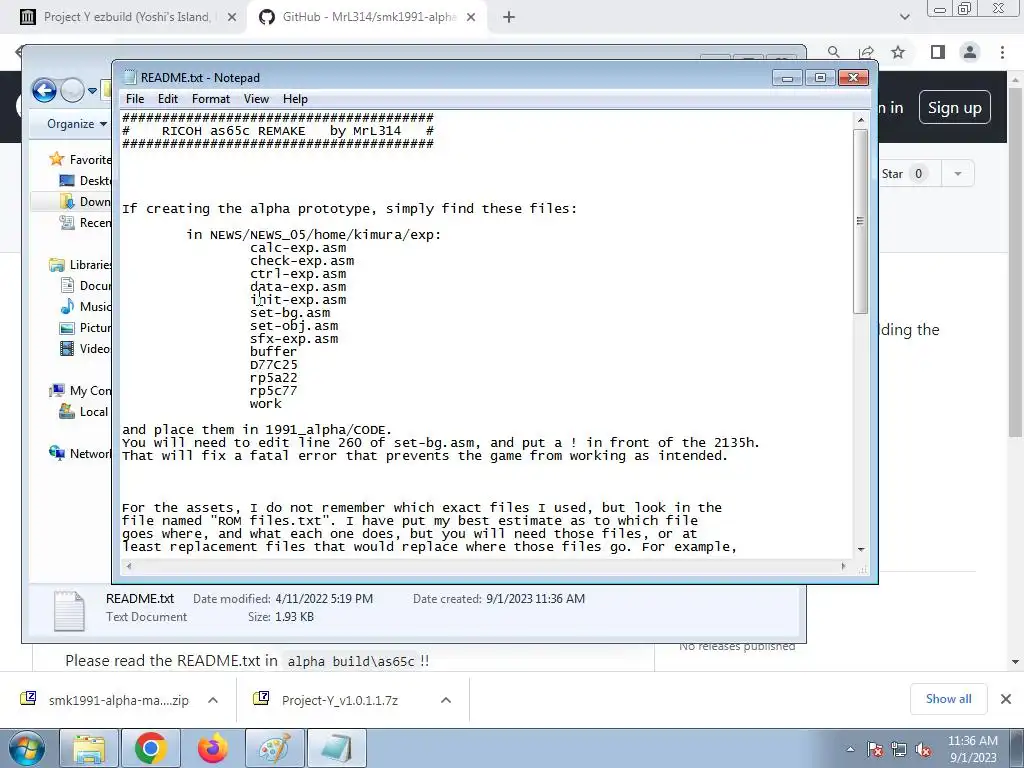Select Recent Places in the Explorer sidebar
Viewport: 1024px width, 768px height.
(85, 223)
